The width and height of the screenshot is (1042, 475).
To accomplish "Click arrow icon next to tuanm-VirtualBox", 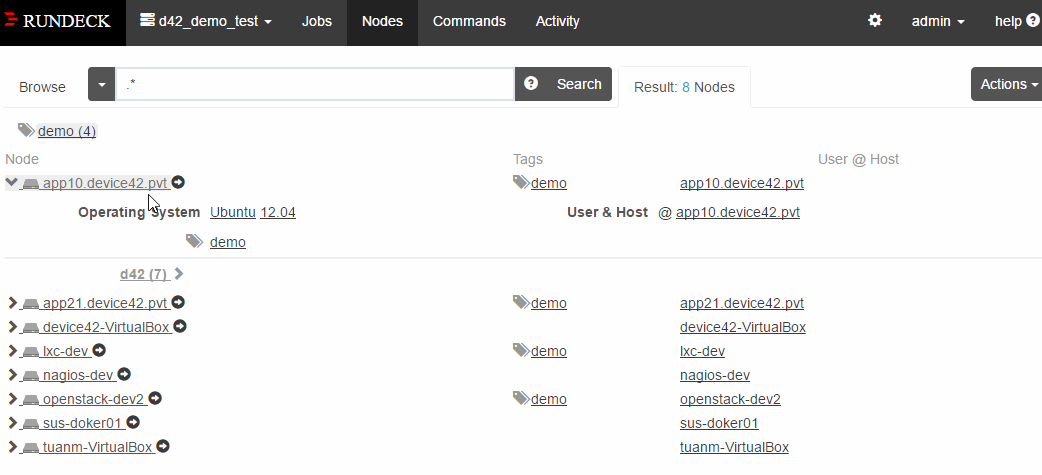I will click(163, 447).
